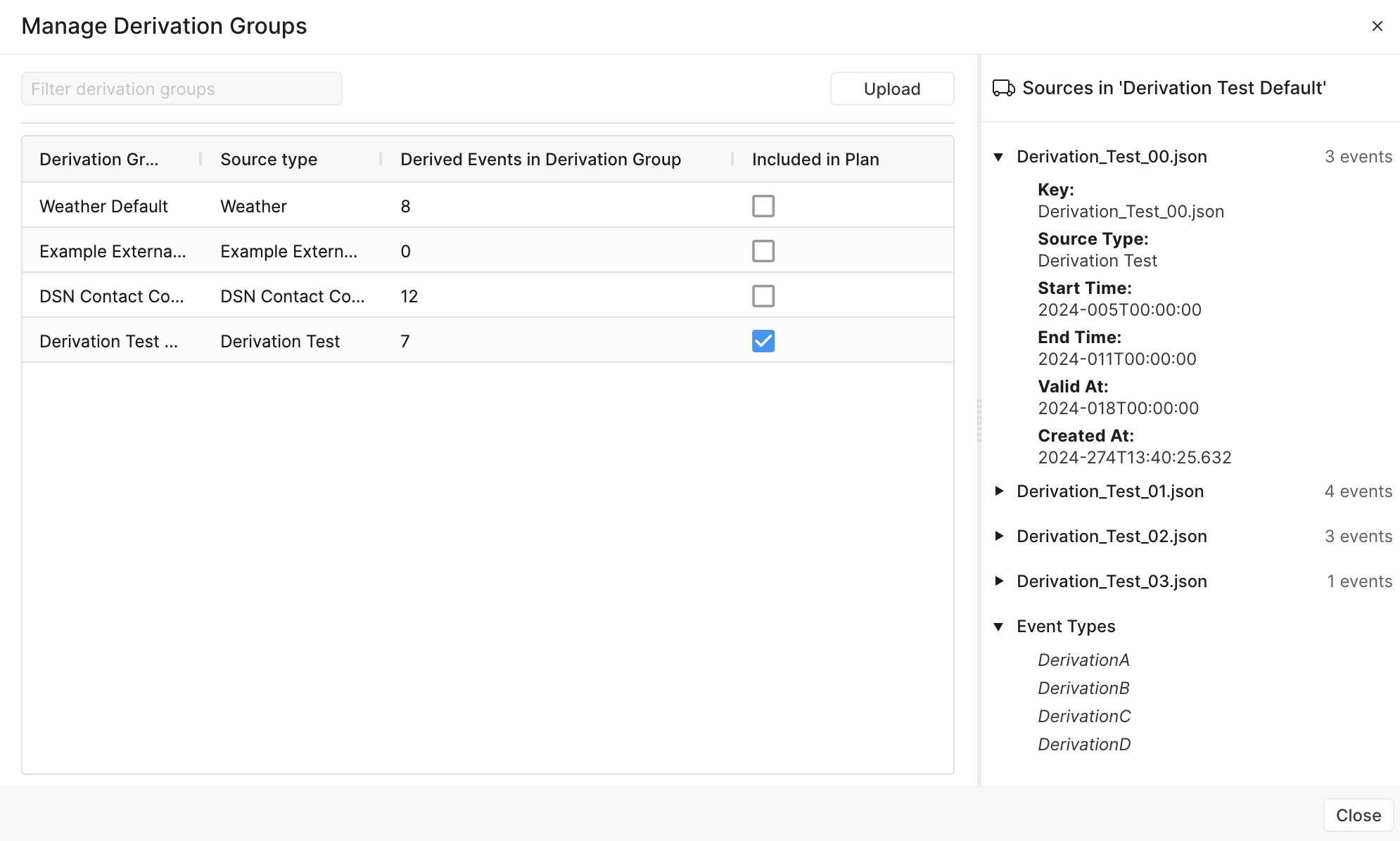Collapse Derivation_Test_00.json source details
This screenshot has height=841, width=1400.
998,157
